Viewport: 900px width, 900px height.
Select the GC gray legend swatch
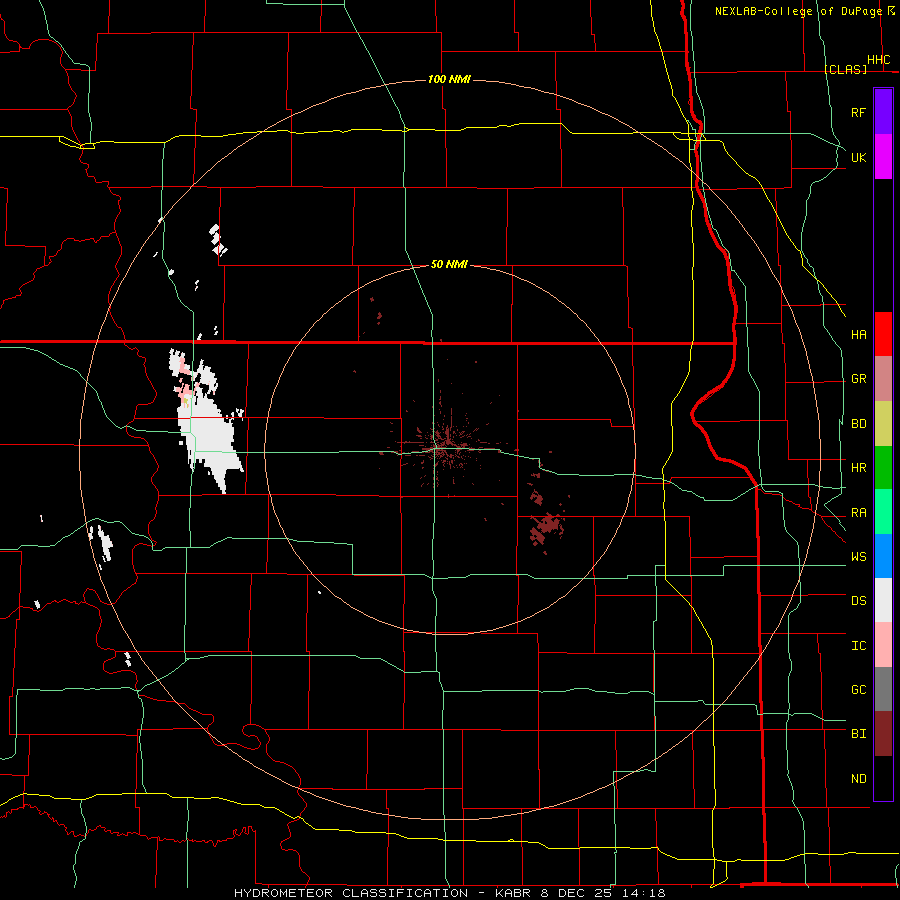point(883,689)
